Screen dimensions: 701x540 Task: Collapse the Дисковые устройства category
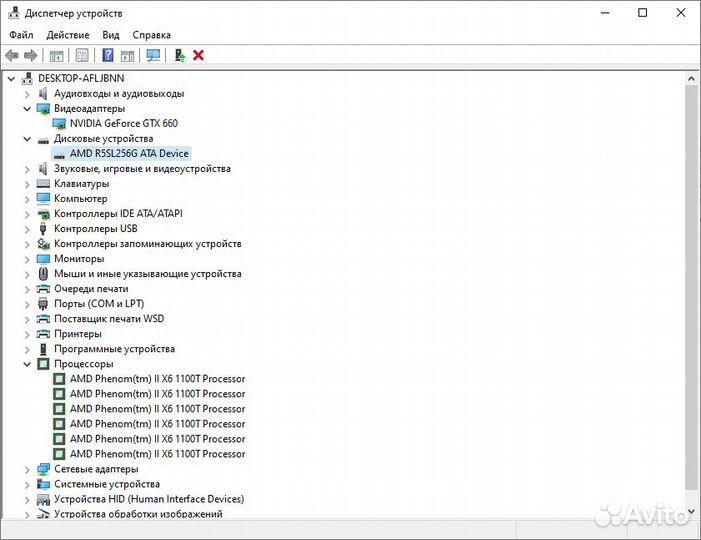click(x=27, y=139)
